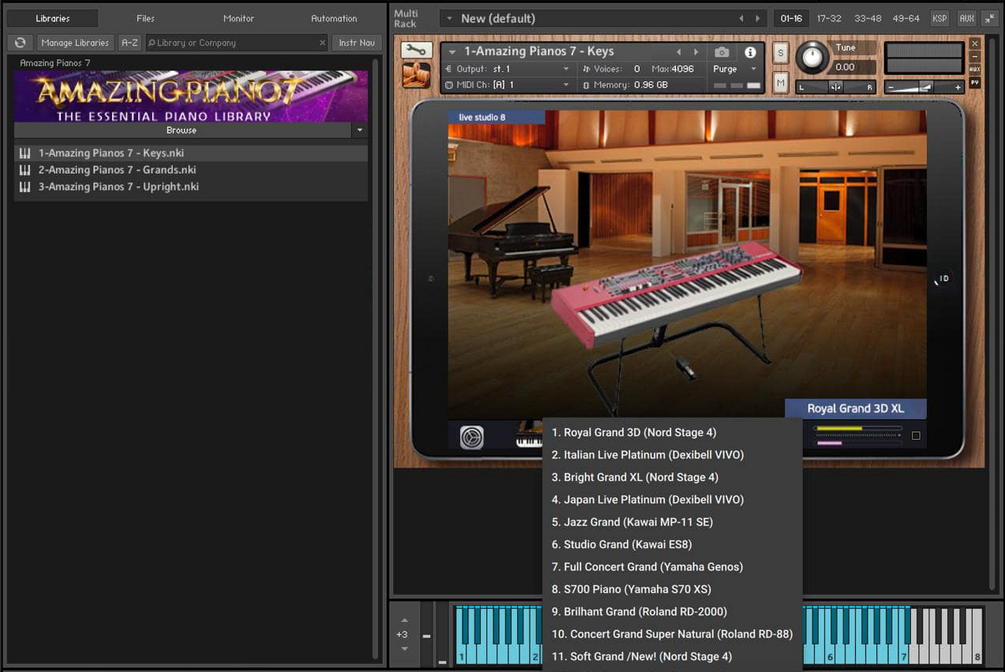
Task: Toggle the PV button on instrument header
Action: 975,83
